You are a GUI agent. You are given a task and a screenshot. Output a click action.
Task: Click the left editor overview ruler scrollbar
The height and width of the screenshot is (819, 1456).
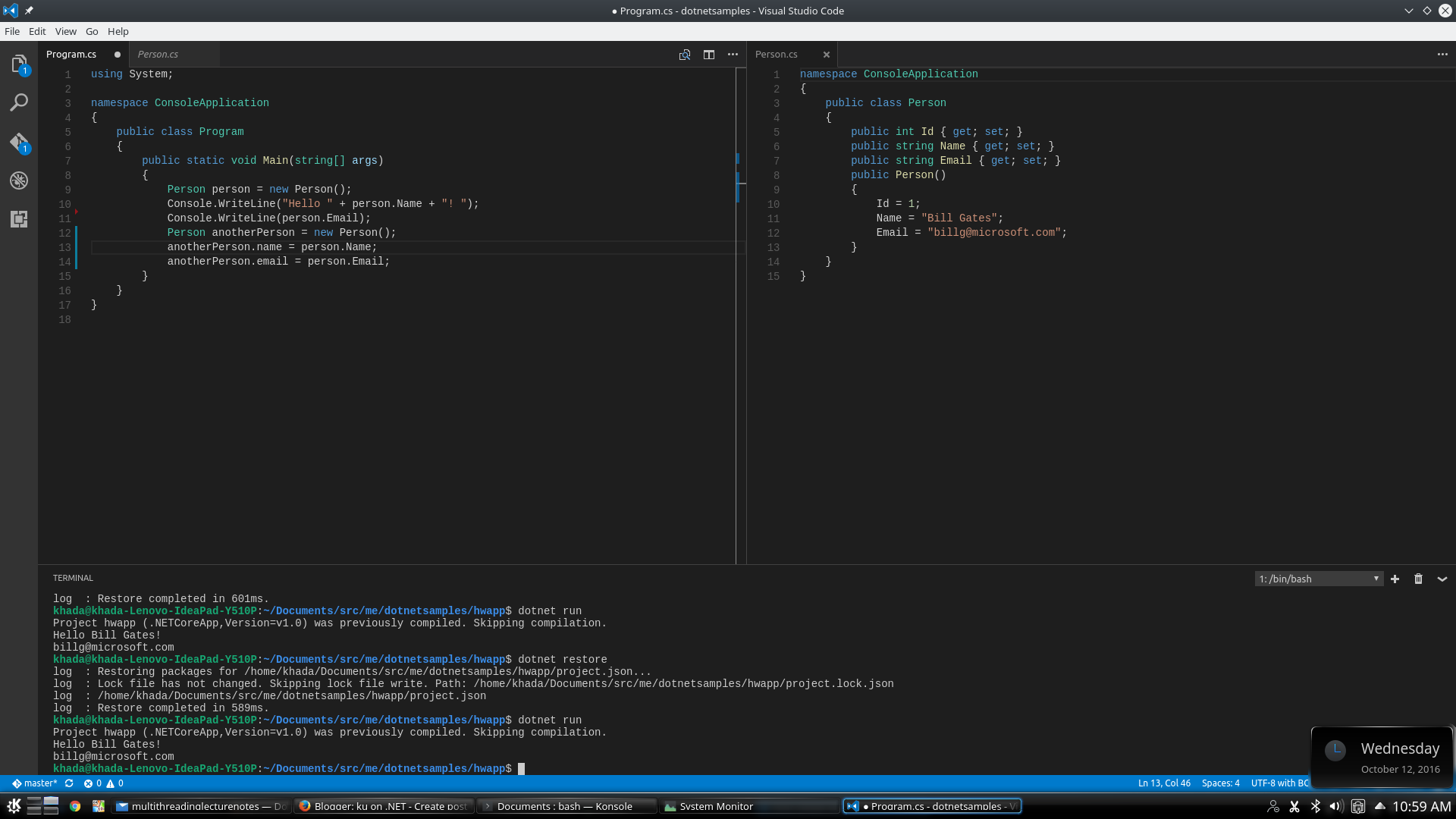739,315
